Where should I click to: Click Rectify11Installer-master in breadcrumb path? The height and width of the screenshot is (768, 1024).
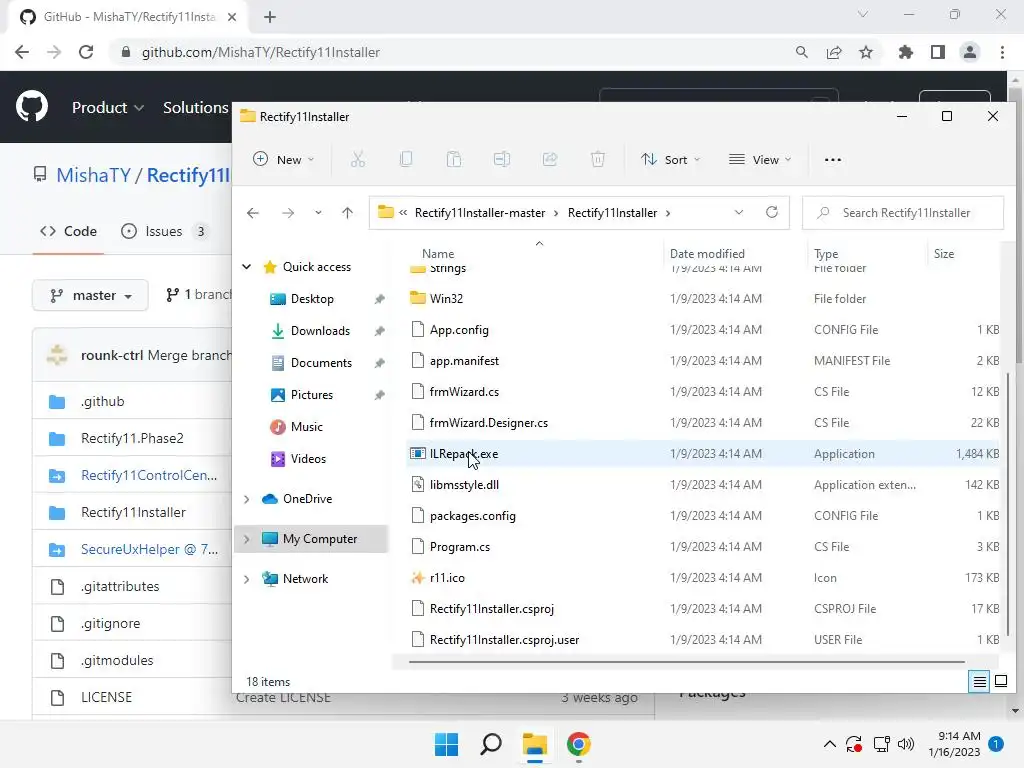pos(480,213)
